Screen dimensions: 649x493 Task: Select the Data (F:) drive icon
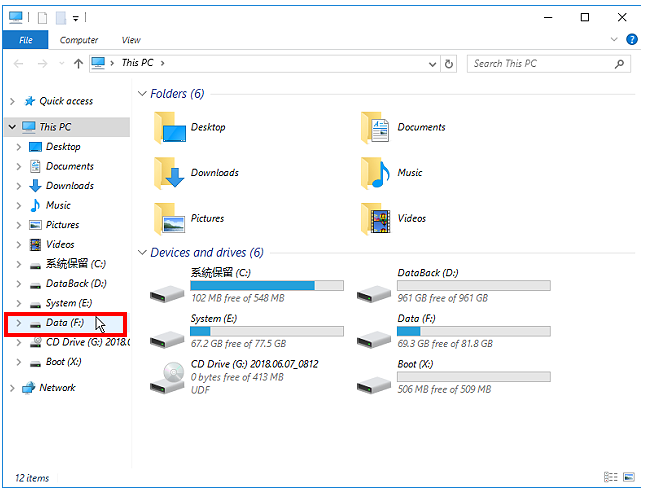(374, 339)
